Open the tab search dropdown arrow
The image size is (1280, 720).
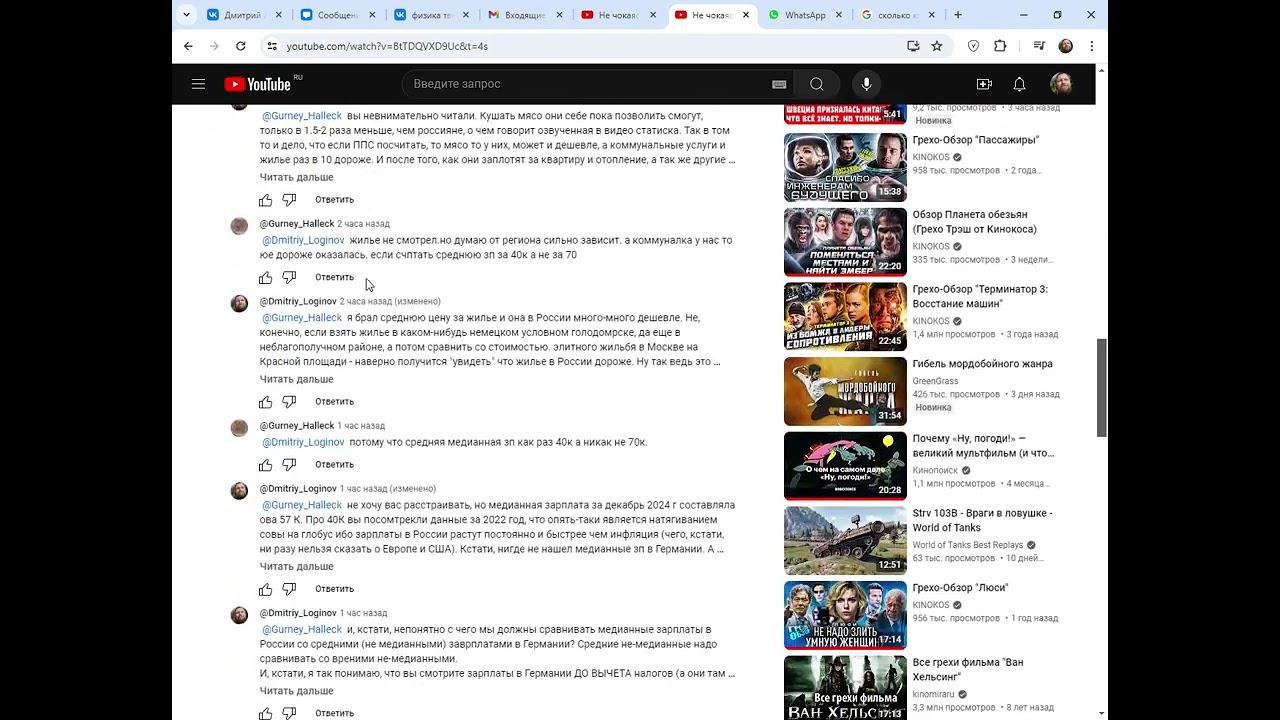coord(185,15)
